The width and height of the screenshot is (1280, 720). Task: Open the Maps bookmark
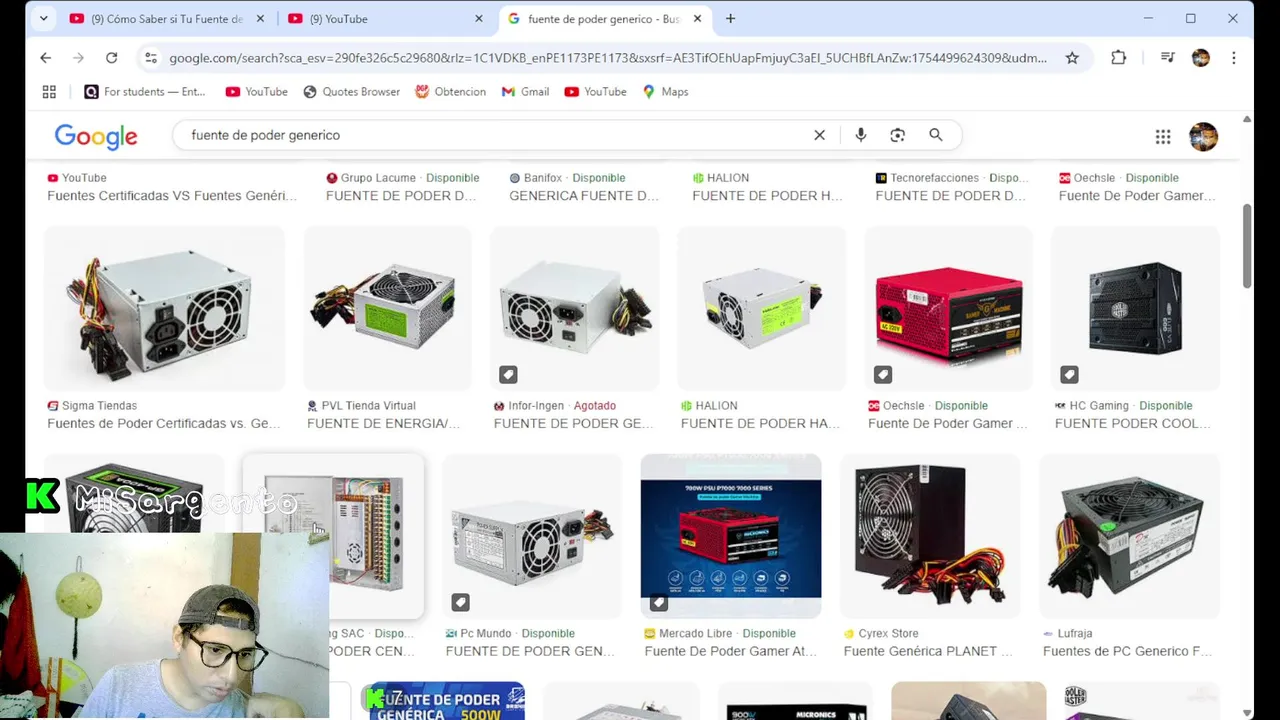pos(666,91)
